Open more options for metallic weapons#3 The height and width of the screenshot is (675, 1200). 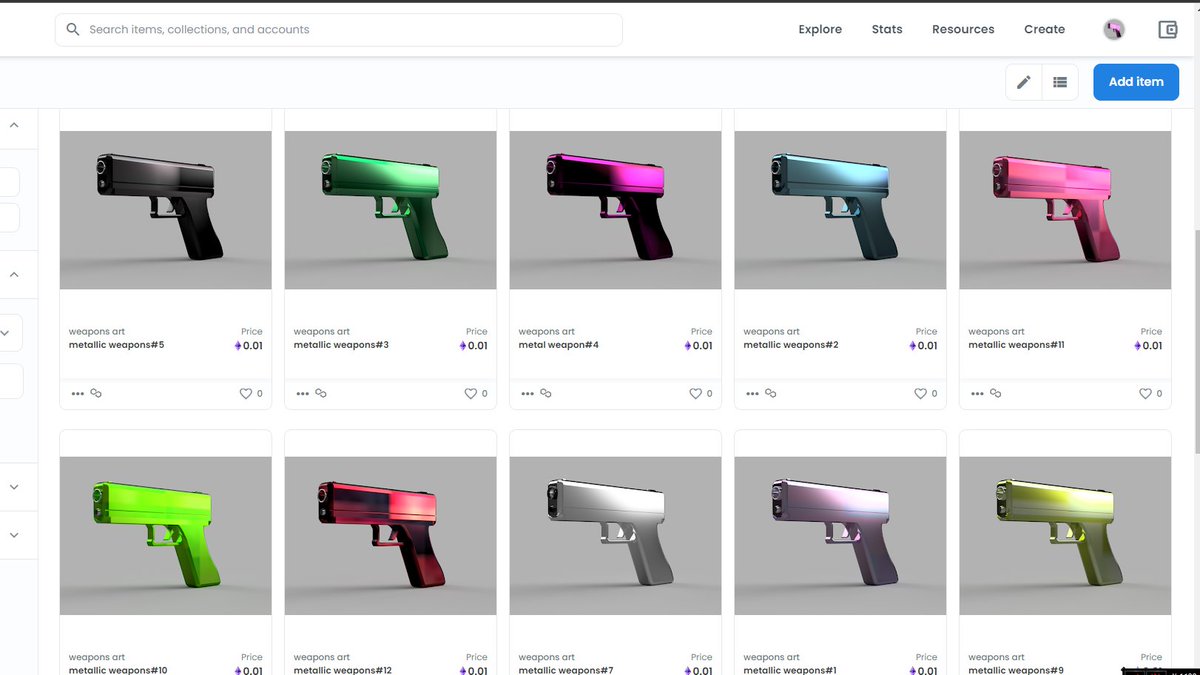point(303,394)
